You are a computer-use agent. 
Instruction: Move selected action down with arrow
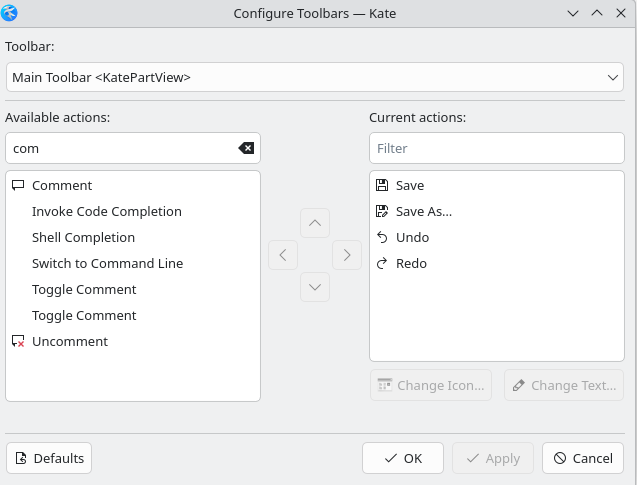click(315, 287)
